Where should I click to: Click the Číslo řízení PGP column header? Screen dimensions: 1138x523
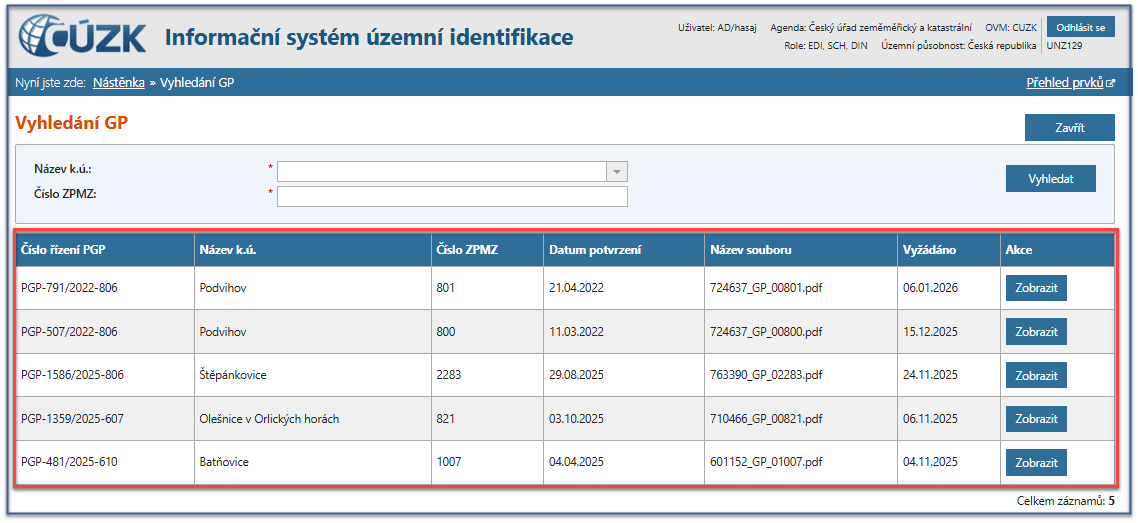coord(63,250)
